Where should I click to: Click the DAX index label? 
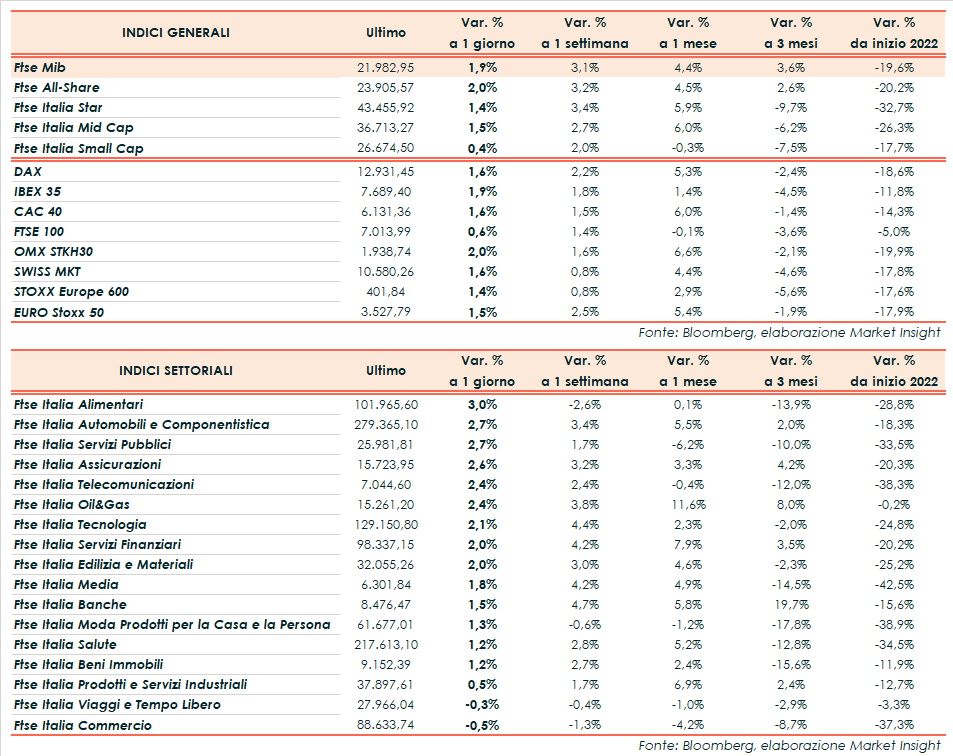point(28,171)
